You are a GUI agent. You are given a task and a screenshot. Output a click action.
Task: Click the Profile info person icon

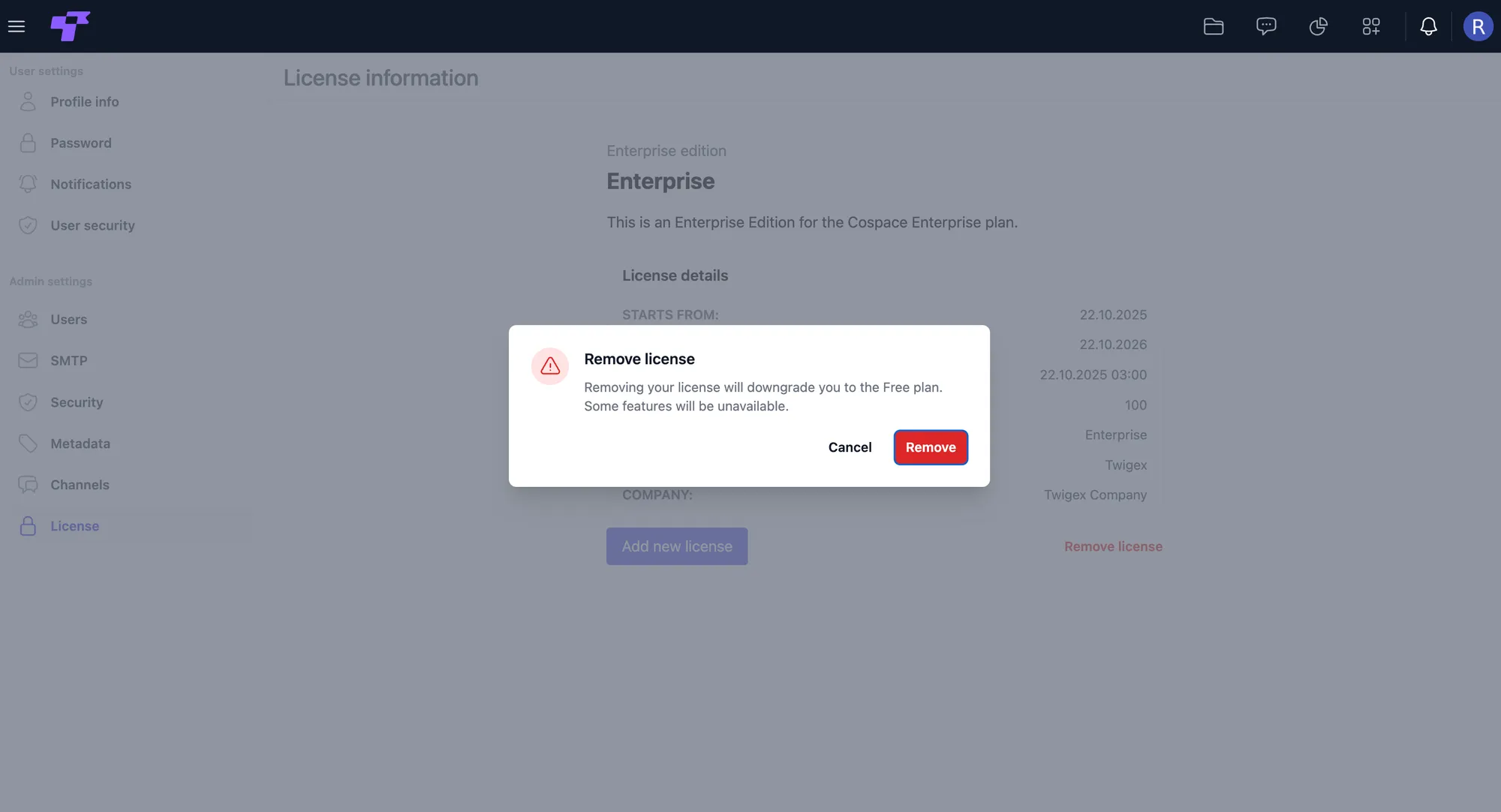tap(28, 101)
